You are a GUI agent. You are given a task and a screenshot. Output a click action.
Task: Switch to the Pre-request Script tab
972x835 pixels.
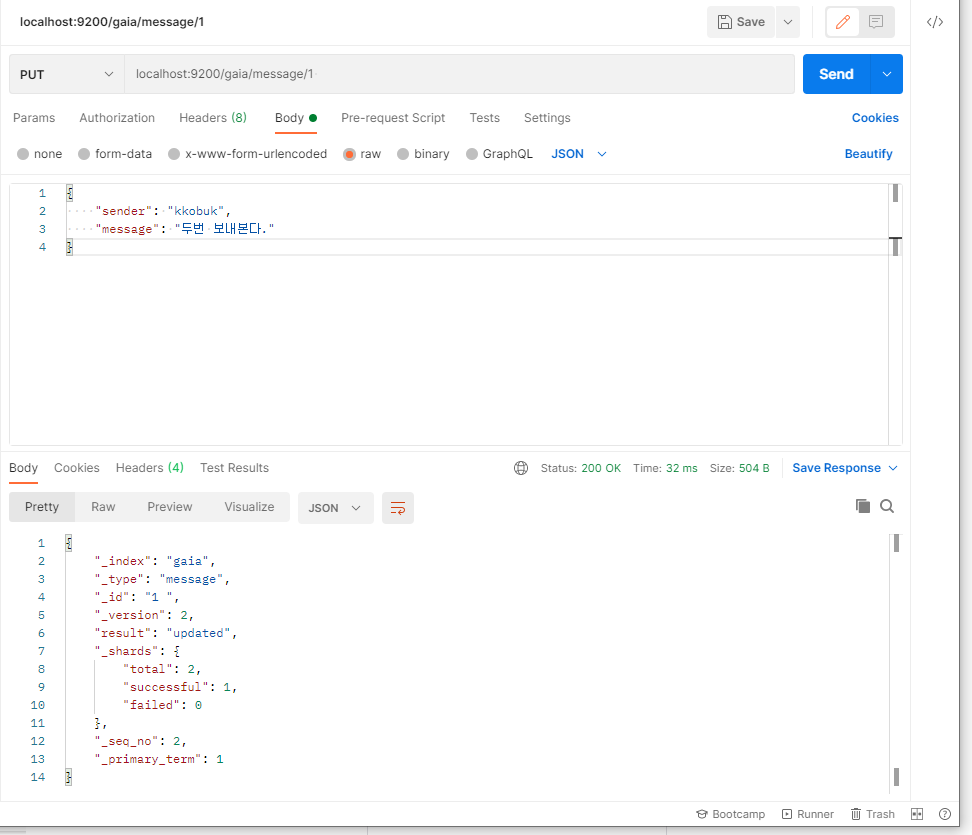[393, 118]
